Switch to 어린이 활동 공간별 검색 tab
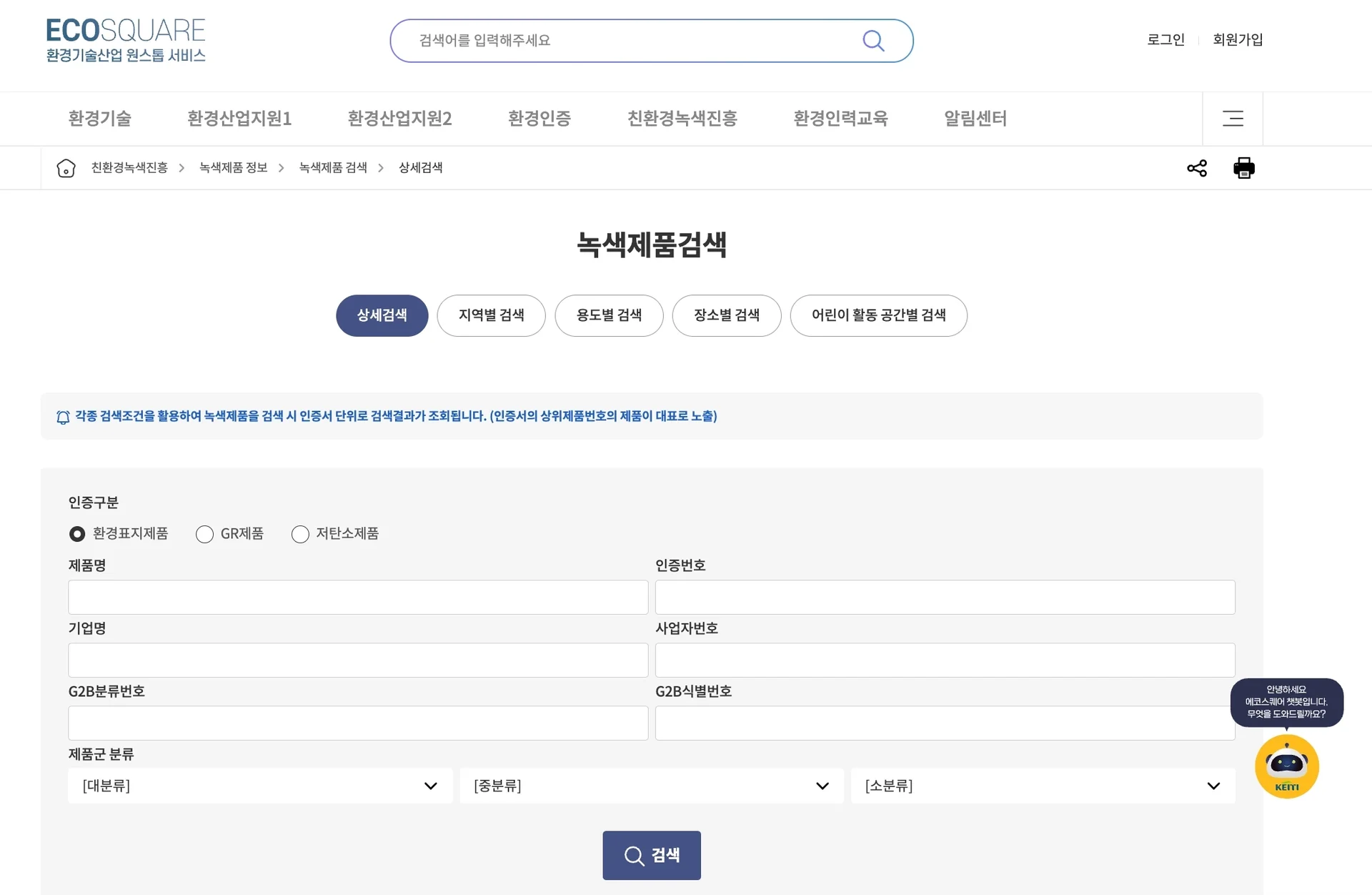The height and width of the screenshot is (895, 1372). point(878,315)
